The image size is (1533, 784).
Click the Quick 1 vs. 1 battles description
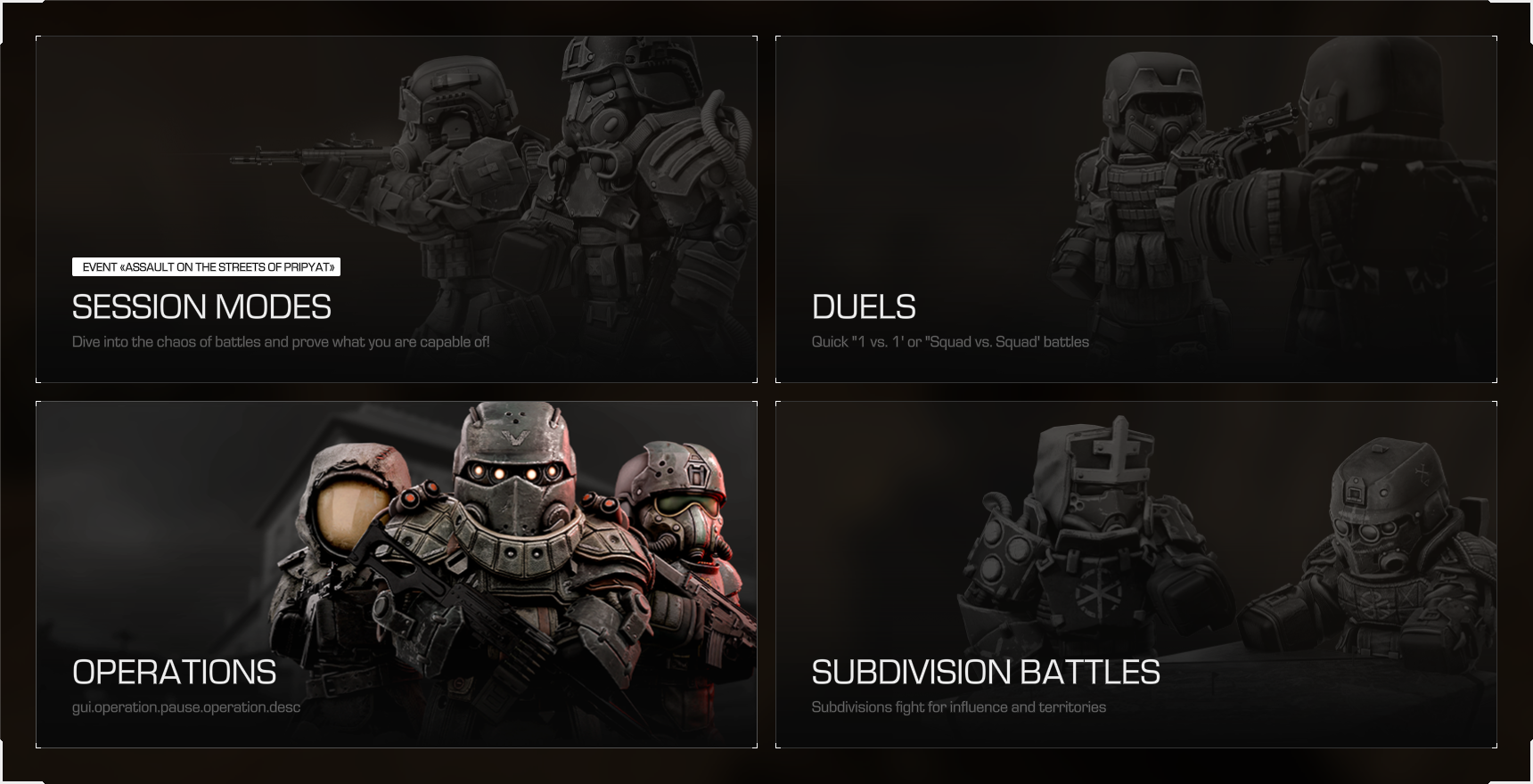pos(950,342)
